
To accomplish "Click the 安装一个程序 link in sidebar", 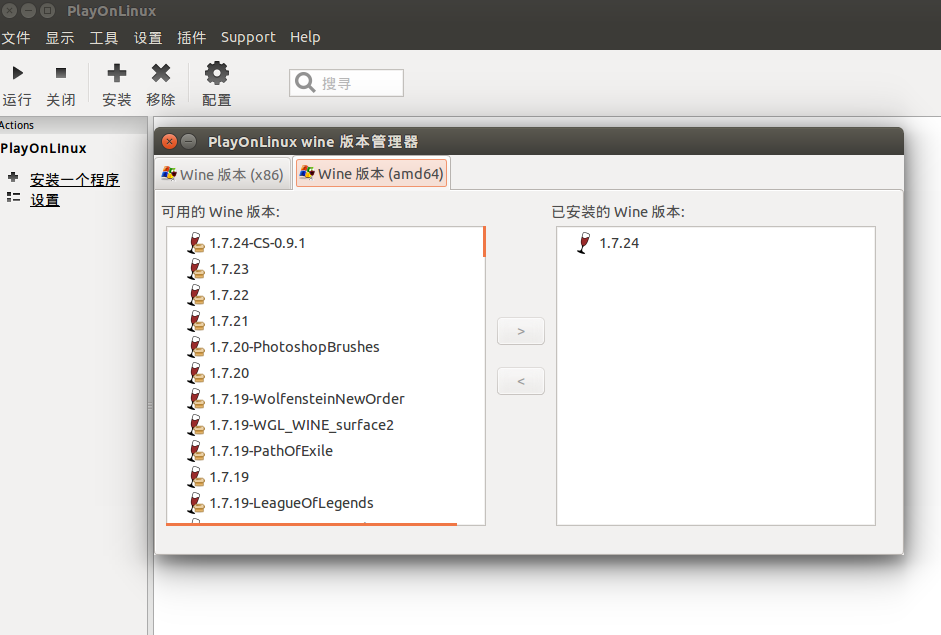I will [75, 179].
